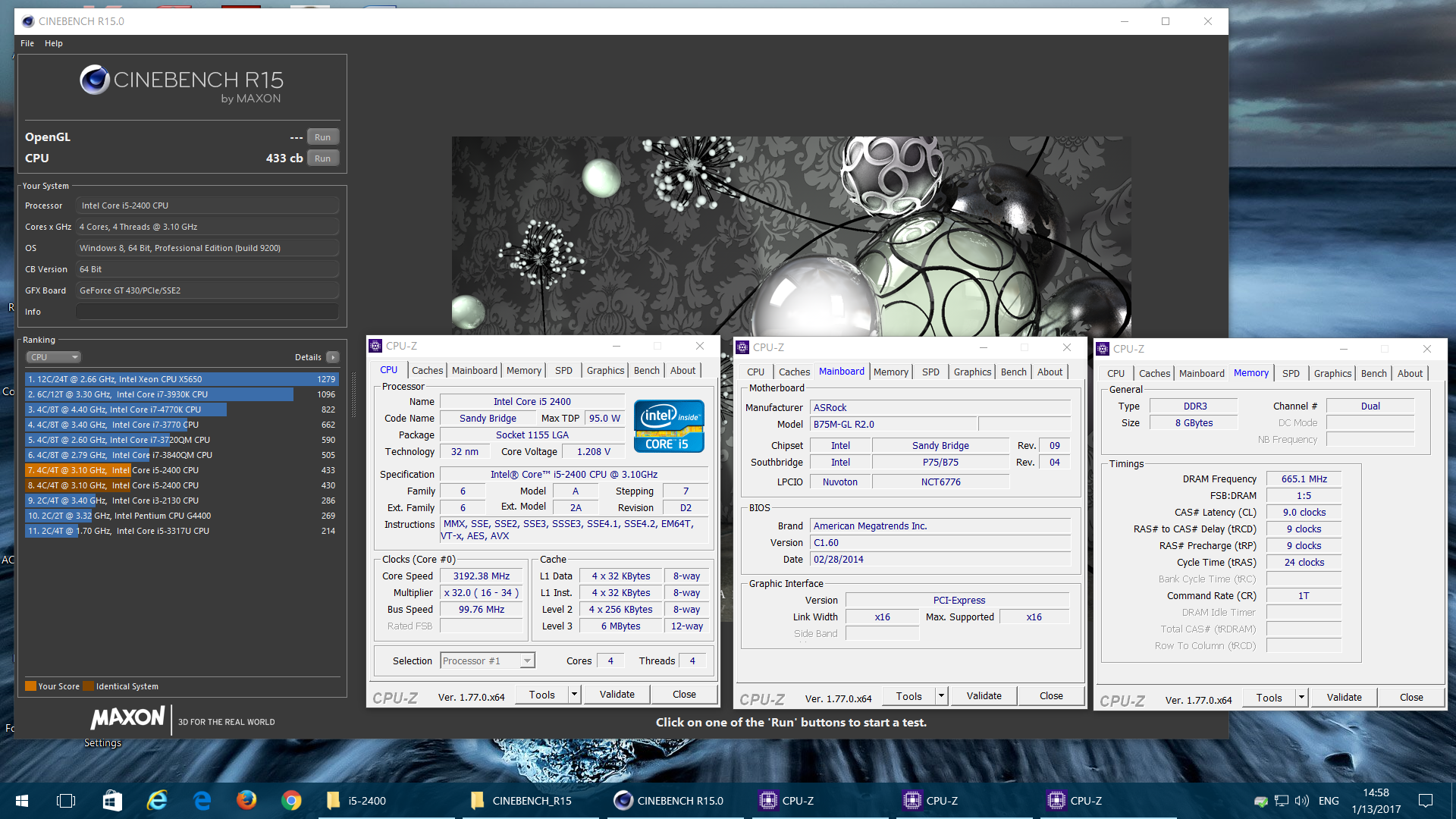Select ranking row Intel Xeon CPU X5650
This screenshot has width=1456, height=819.
(181, 379)
